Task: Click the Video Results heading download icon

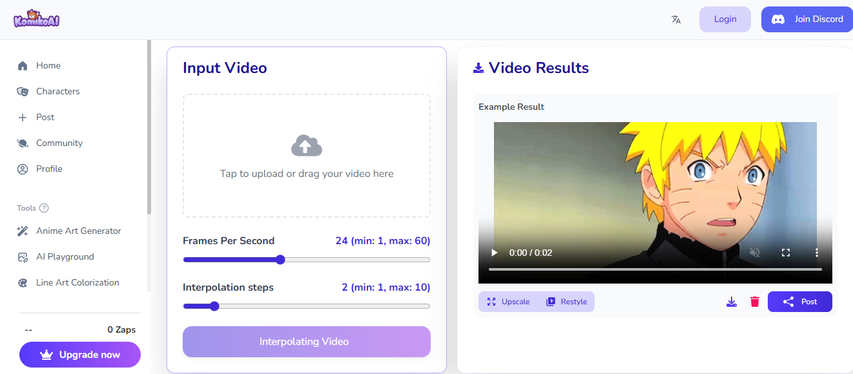Action: [478, 68]
